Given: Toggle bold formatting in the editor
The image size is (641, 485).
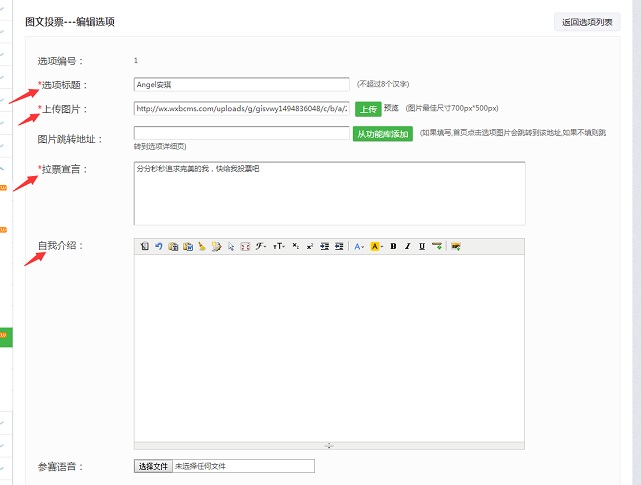Looking at the screenshot, I should [x=393, y=246].
